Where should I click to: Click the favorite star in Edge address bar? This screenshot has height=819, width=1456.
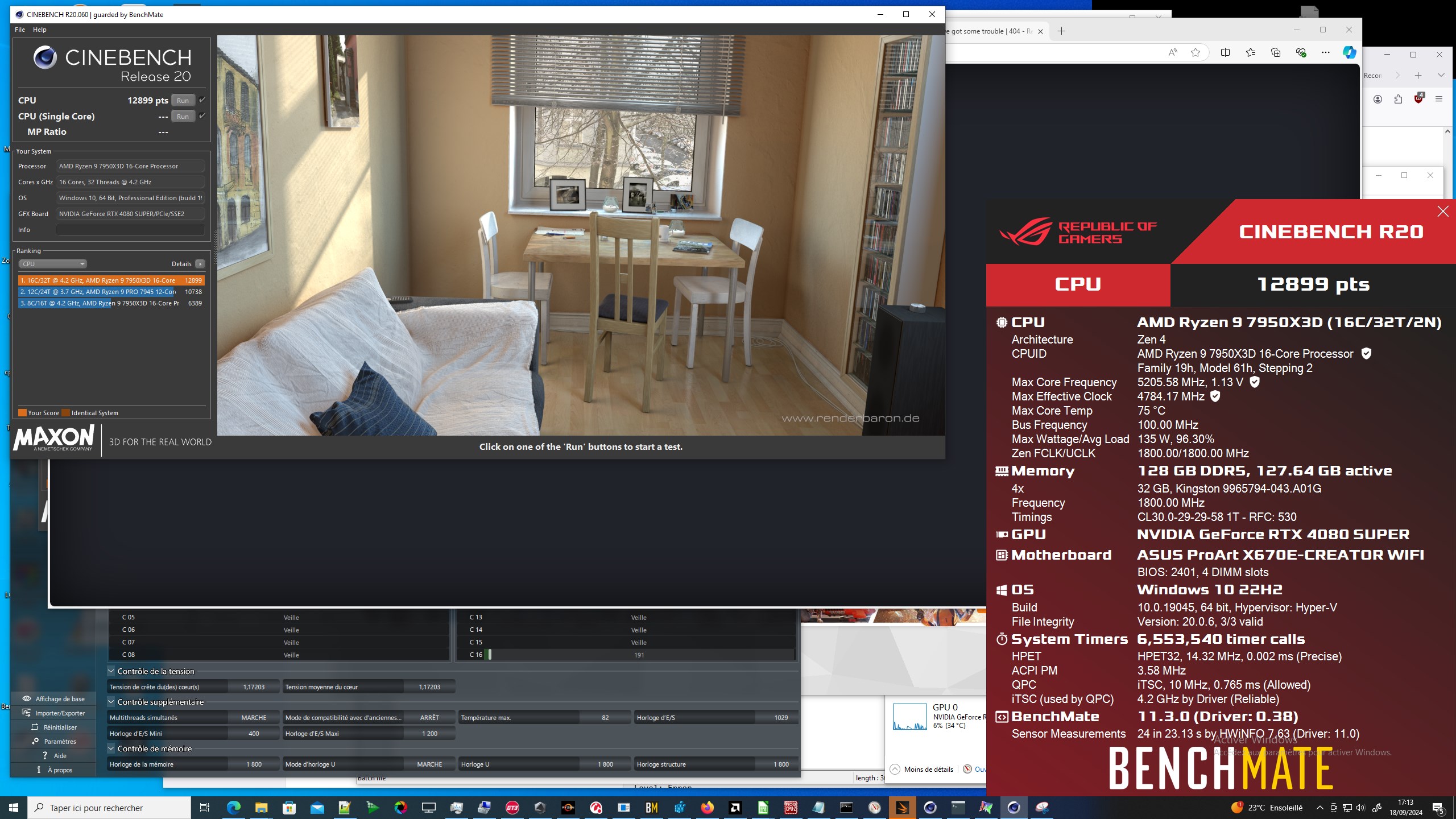(1196, 52)
